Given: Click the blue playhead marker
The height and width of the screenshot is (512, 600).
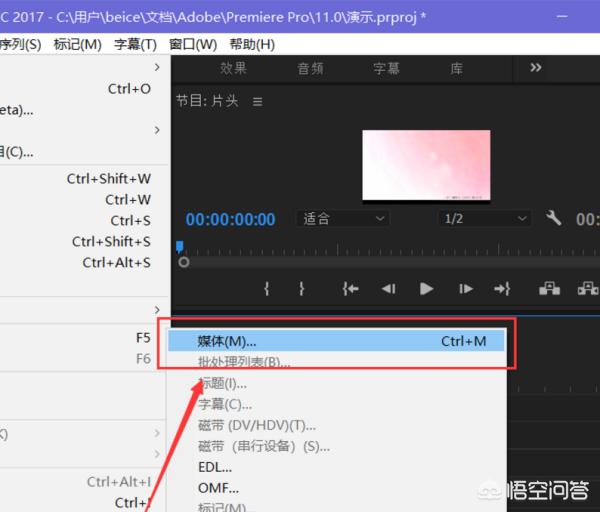Looking at the screenshot, I should click(x=179, y=247).
